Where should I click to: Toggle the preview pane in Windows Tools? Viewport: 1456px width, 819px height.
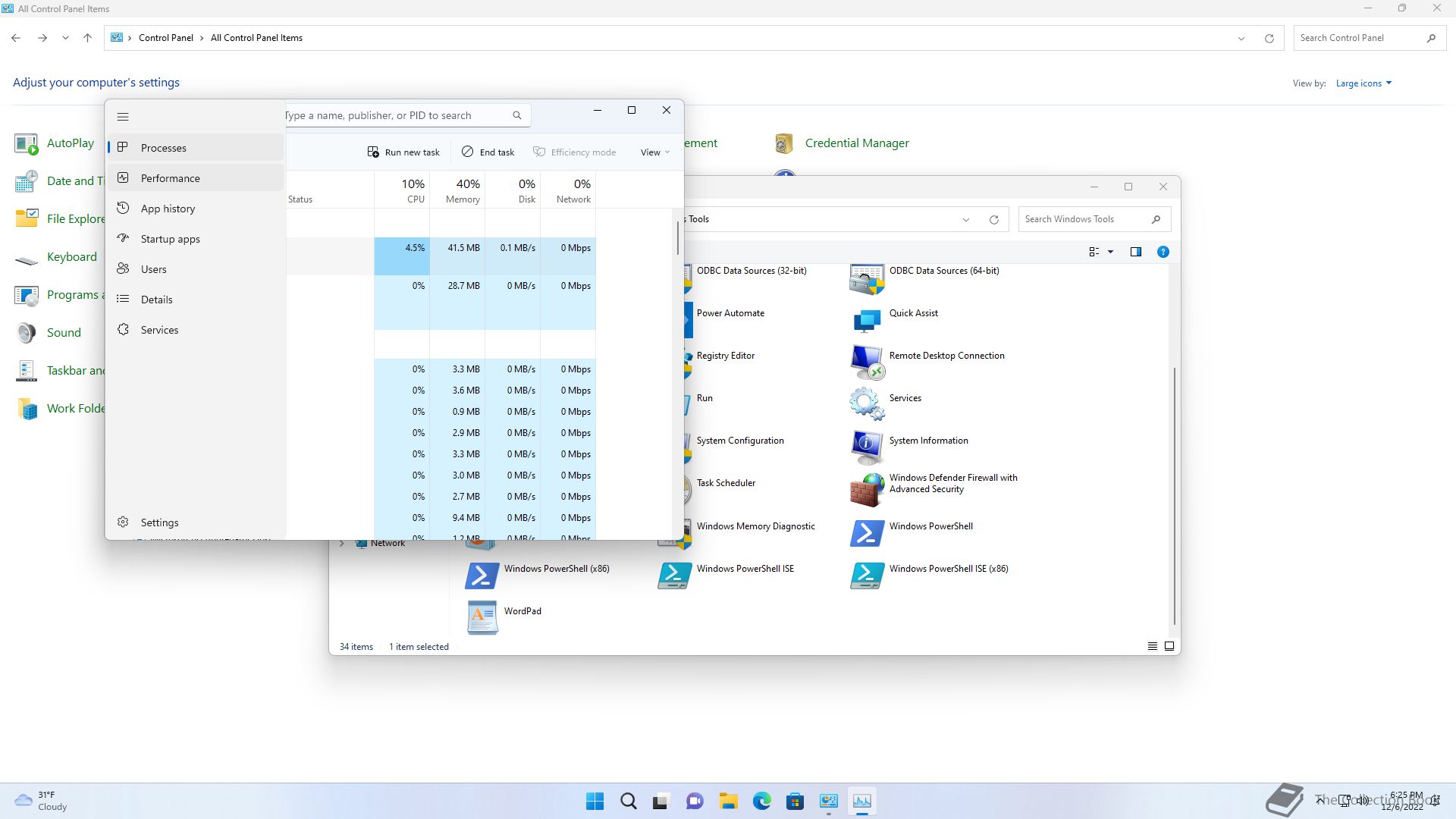1136,252
